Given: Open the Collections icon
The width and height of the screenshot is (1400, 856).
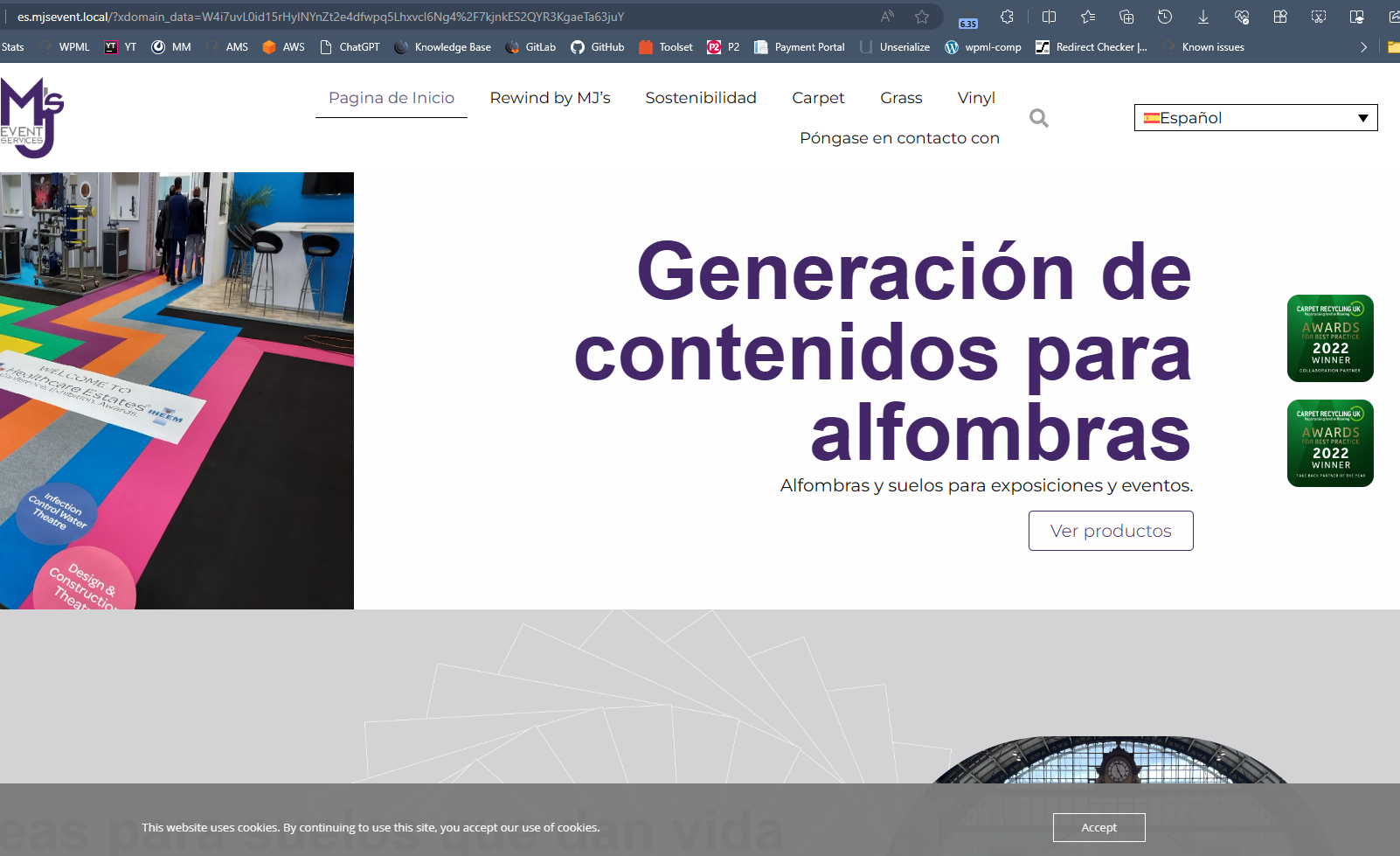Looking at the screenshot, I should pyautogui.click(x=1126, y=17).
